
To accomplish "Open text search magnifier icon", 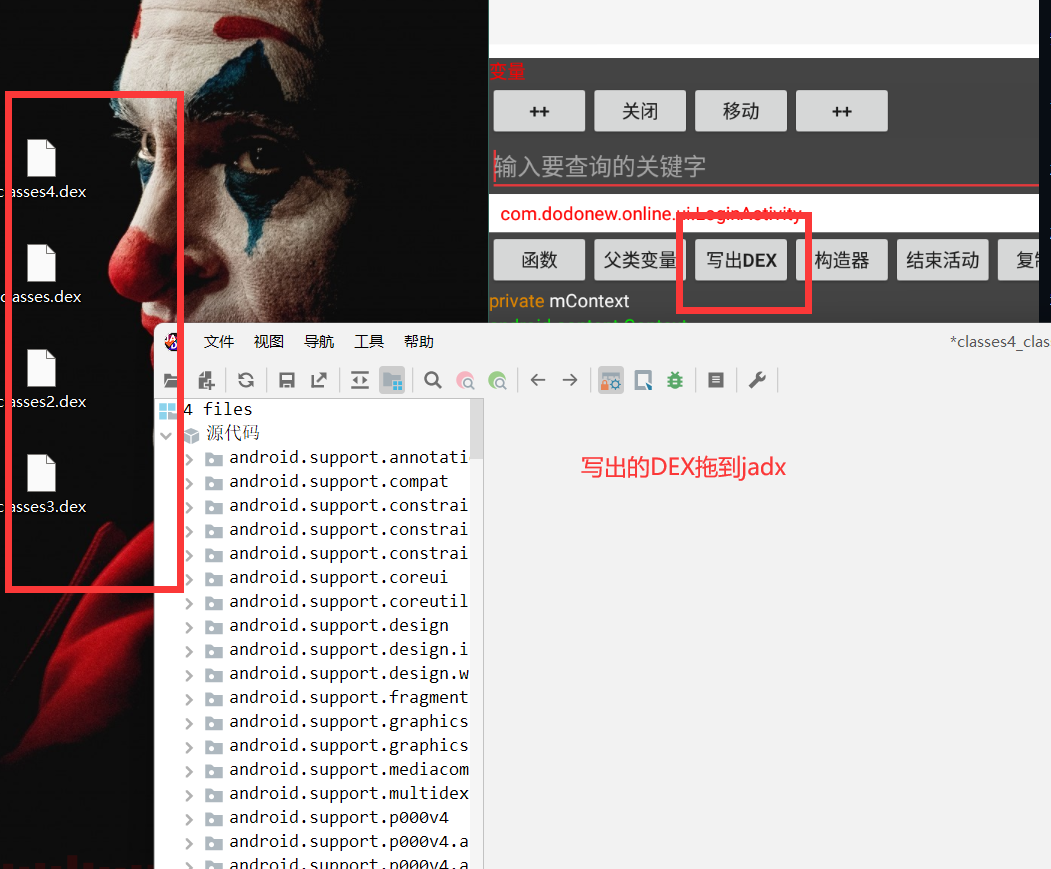I will coord(433,380).
